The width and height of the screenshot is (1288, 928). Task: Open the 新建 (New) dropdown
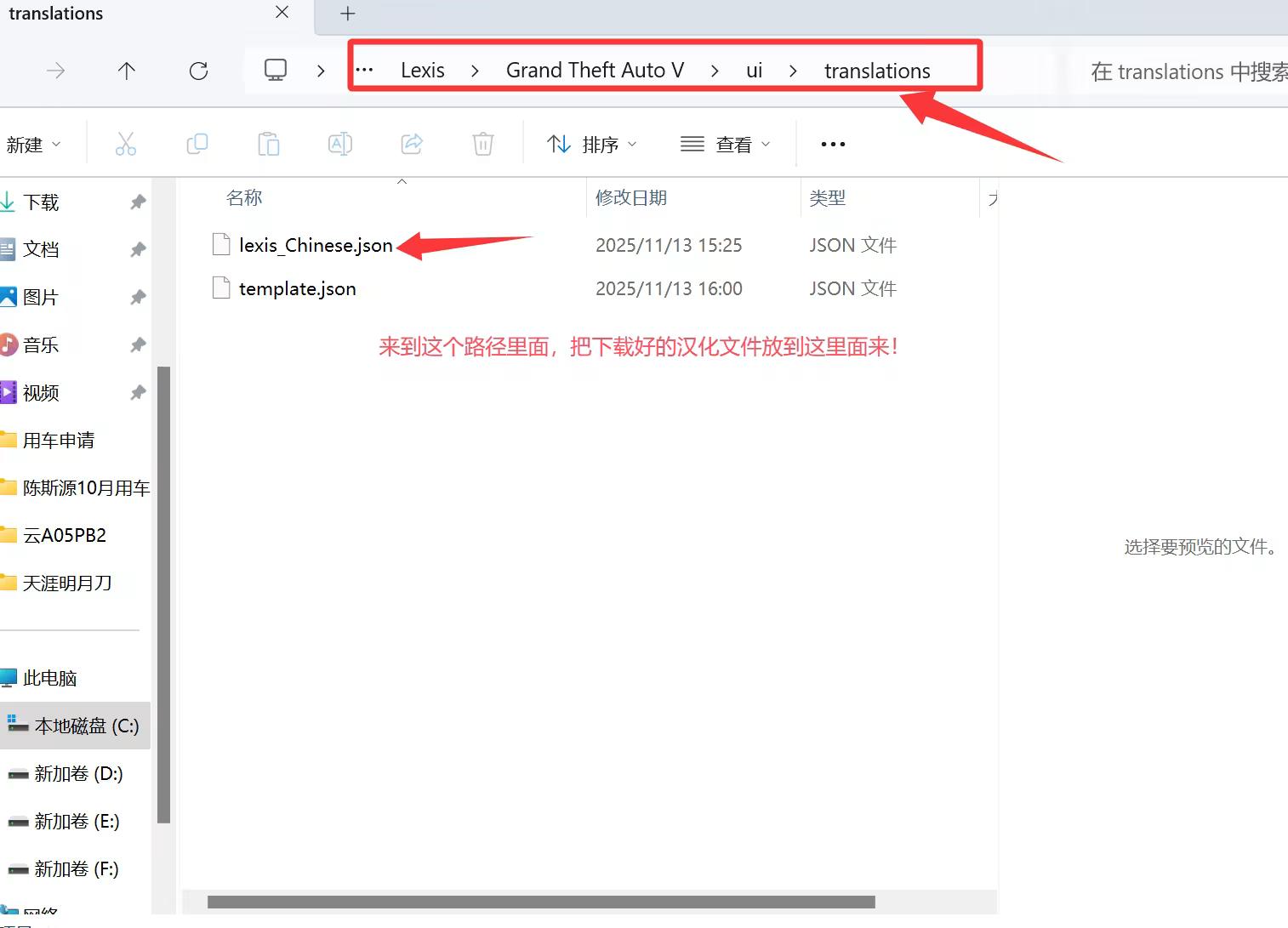(34, 145)
